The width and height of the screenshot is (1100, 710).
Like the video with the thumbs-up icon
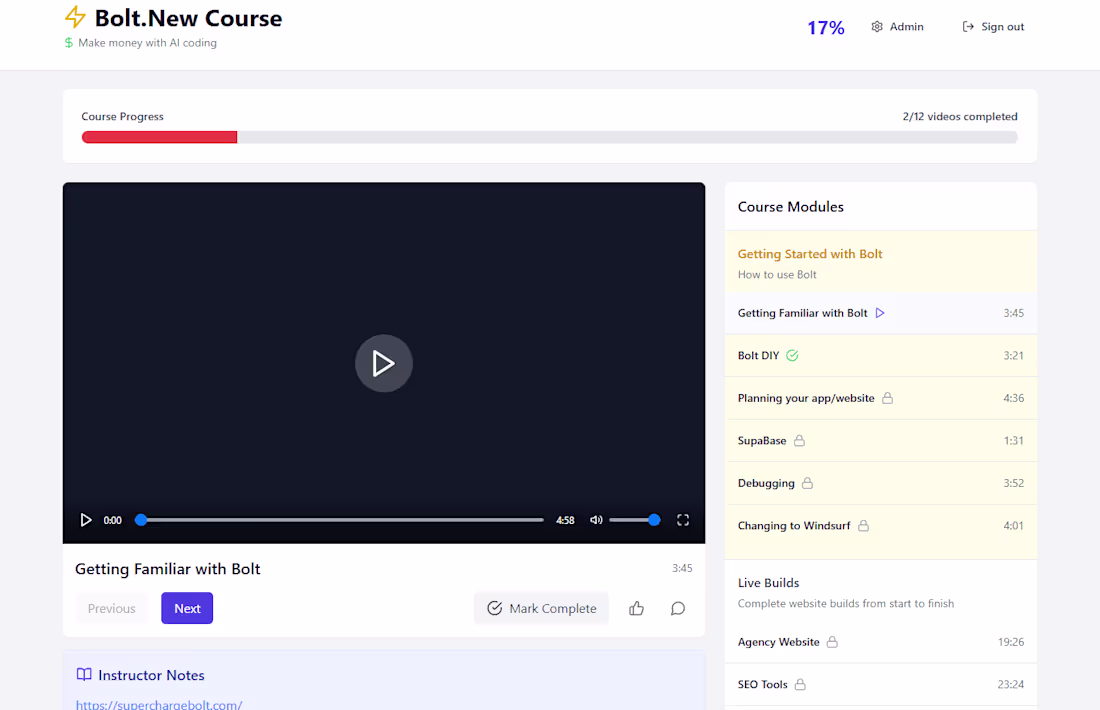[x=636, y=608]
